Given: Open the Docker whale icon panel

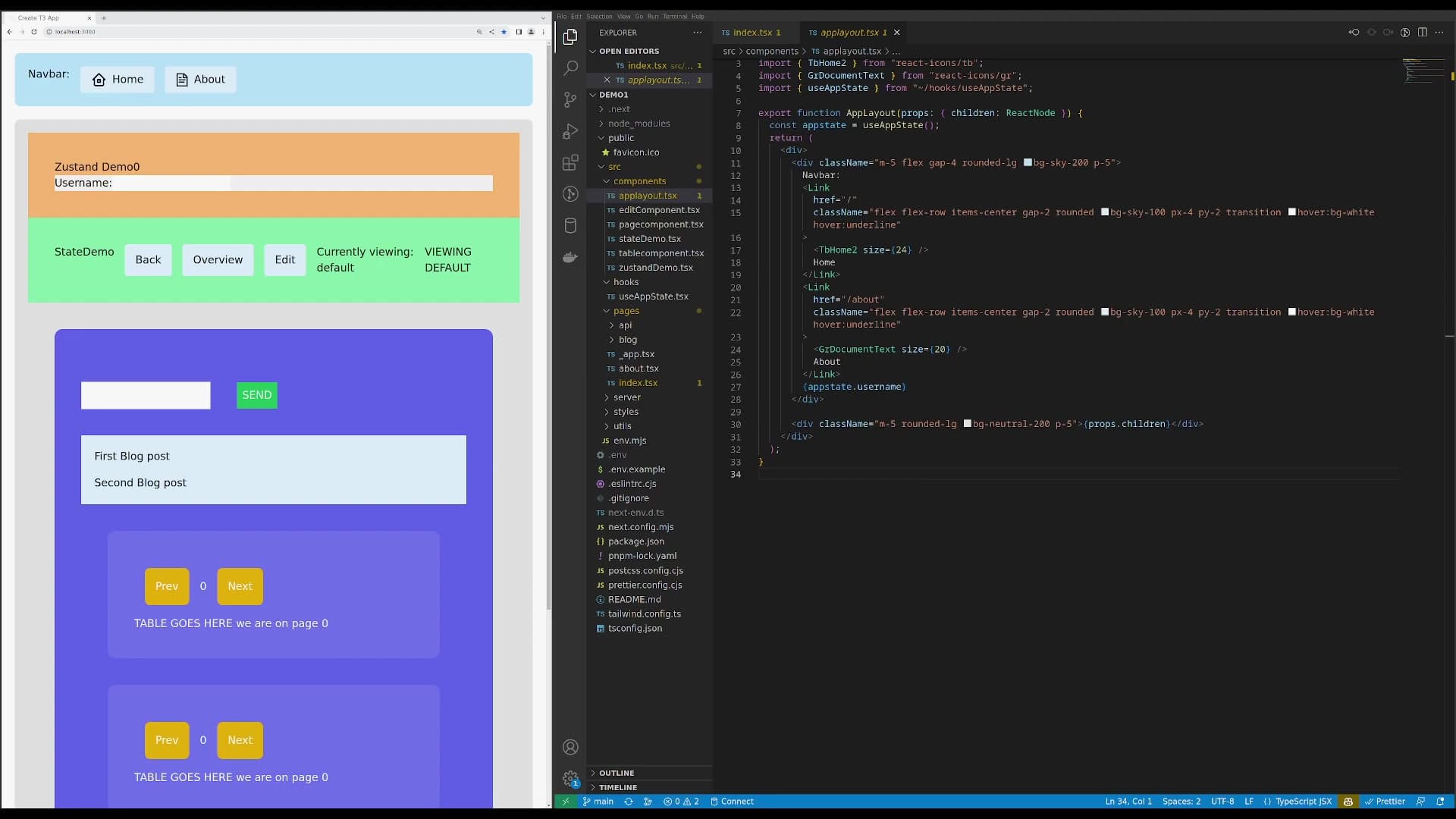Looking at the screenshot, I should pyautogui.click(x=570, y=257).
